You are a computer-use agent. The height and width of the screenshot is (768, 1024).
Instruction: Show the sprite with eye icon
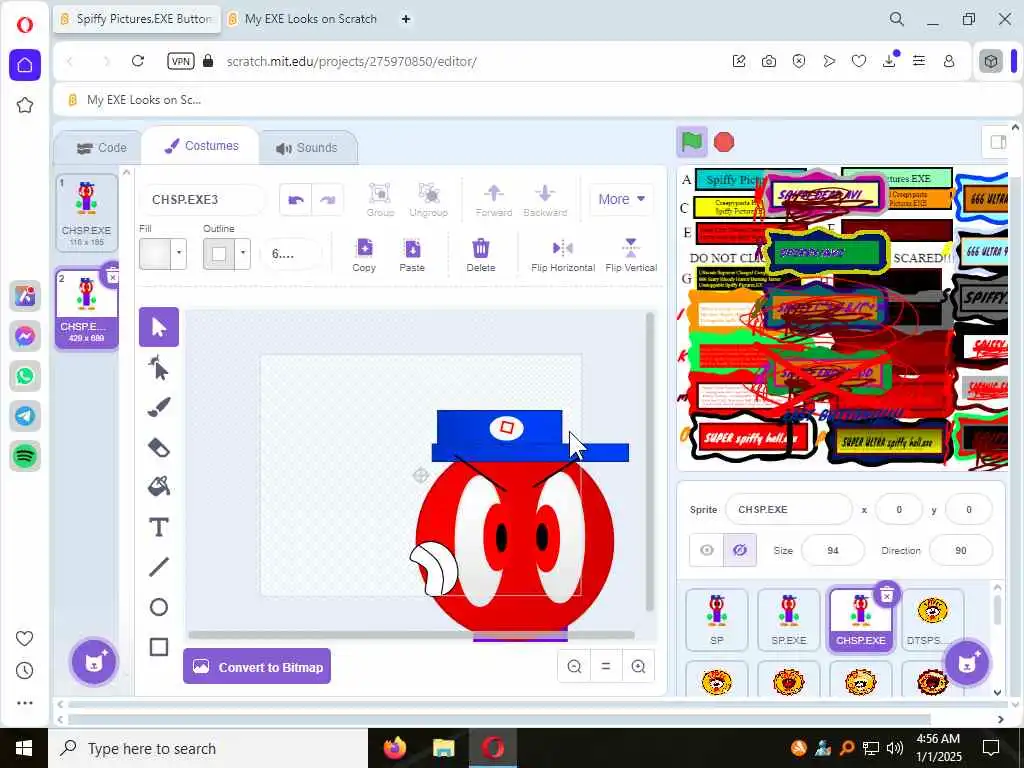point(707,551)
